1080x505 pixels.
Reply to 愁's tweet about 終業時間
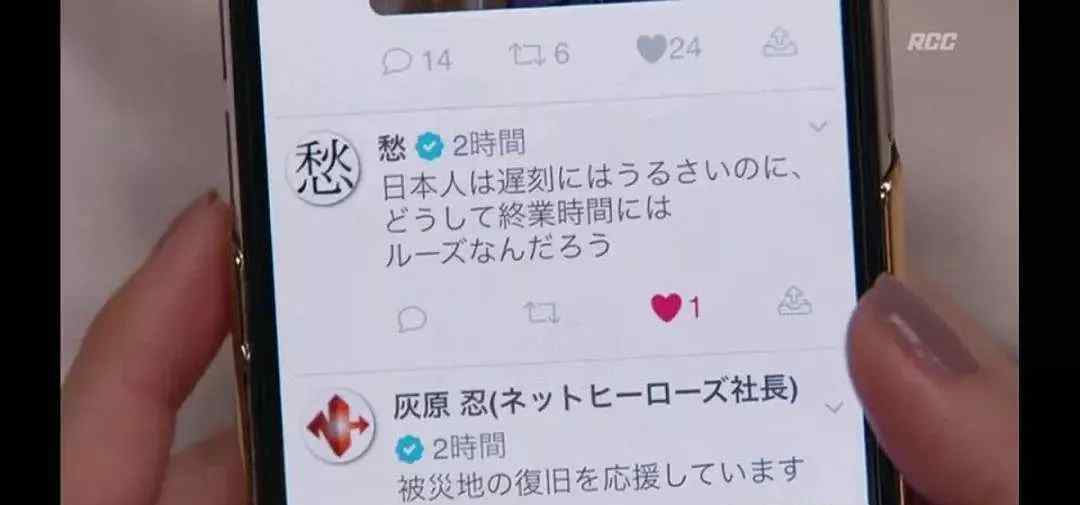(x=413, y=319)
